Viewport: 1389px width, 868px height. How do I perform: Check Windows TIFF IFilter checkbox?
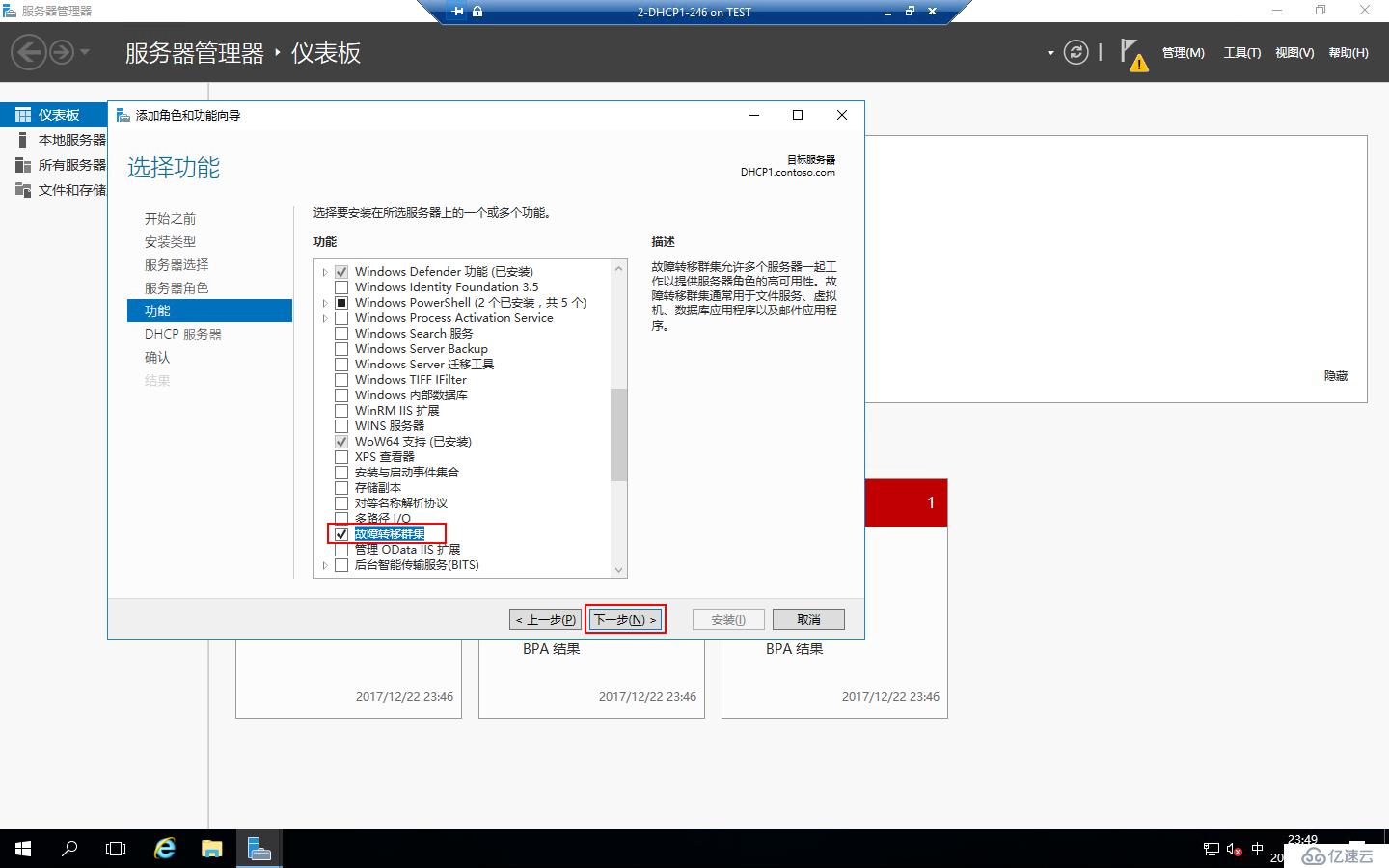click(x=341, y=380)
